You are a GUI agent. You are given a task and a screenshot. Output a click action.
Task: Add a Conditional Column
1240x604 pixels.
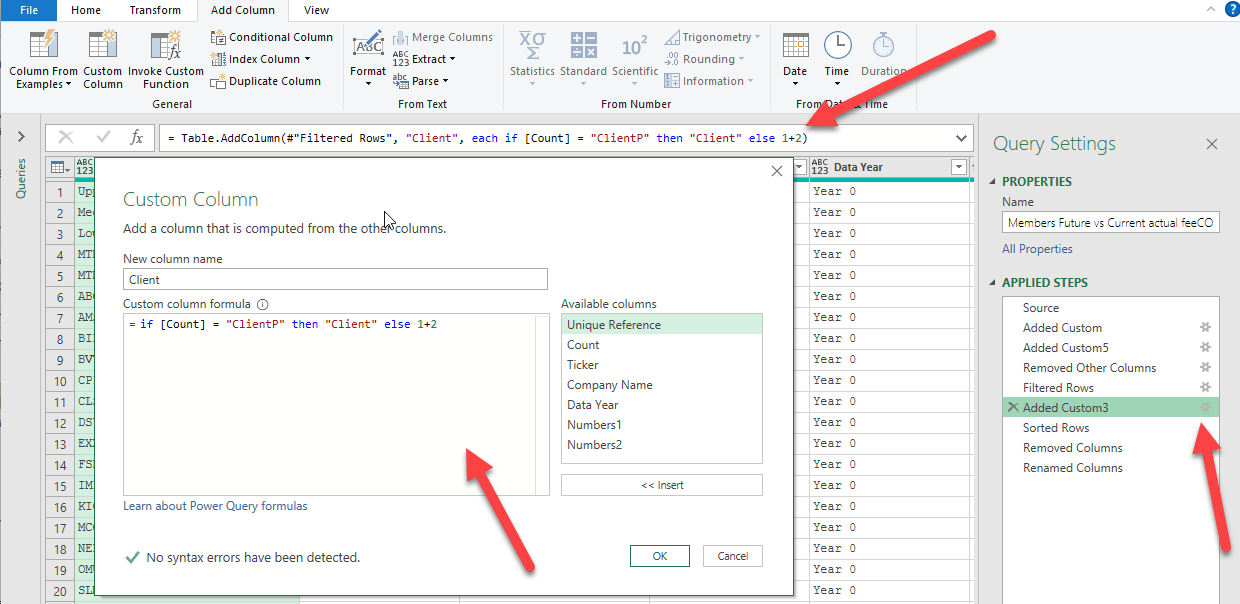click(272, 36)
